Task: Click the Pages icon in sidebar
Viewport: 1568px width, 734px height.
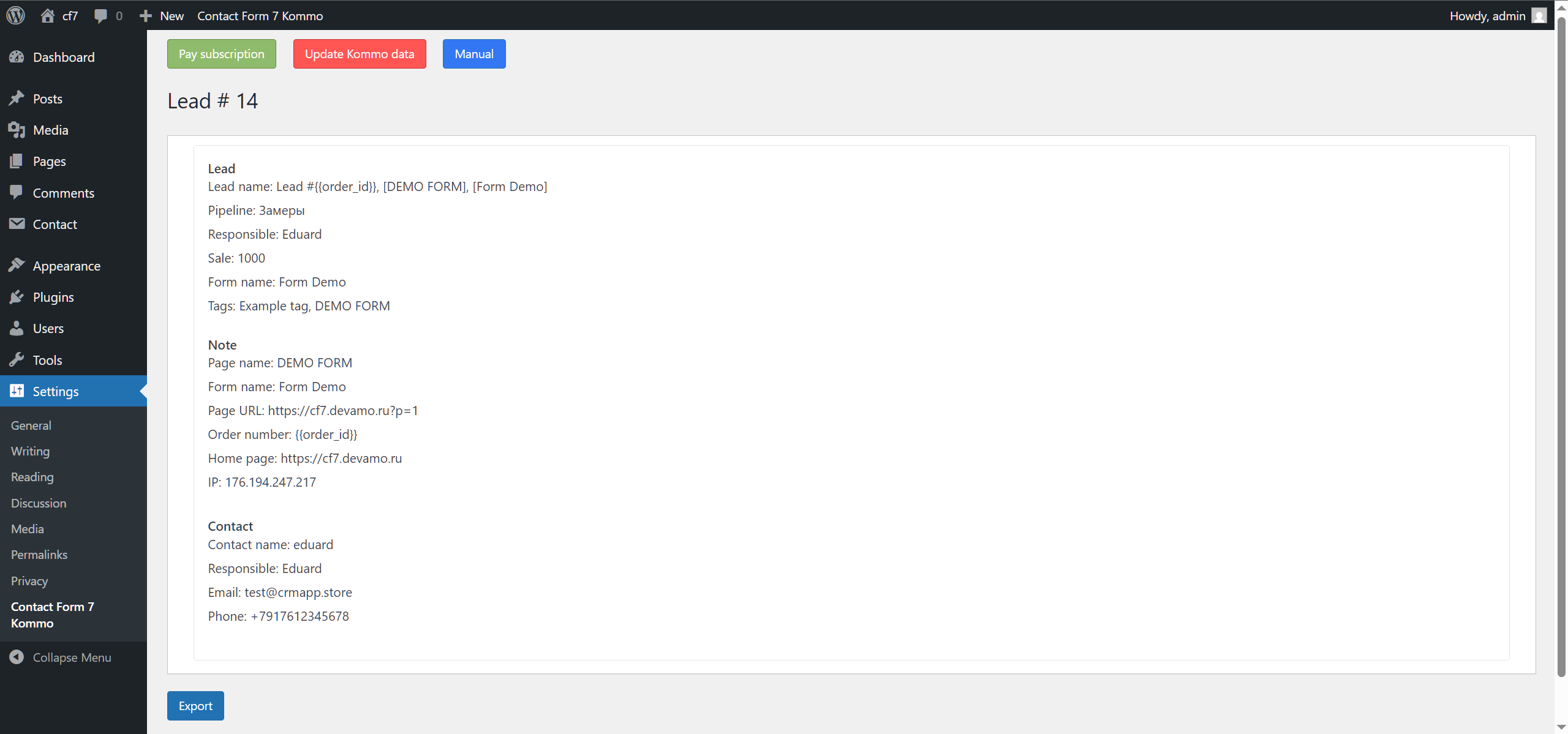Action: tap(17, 161)
